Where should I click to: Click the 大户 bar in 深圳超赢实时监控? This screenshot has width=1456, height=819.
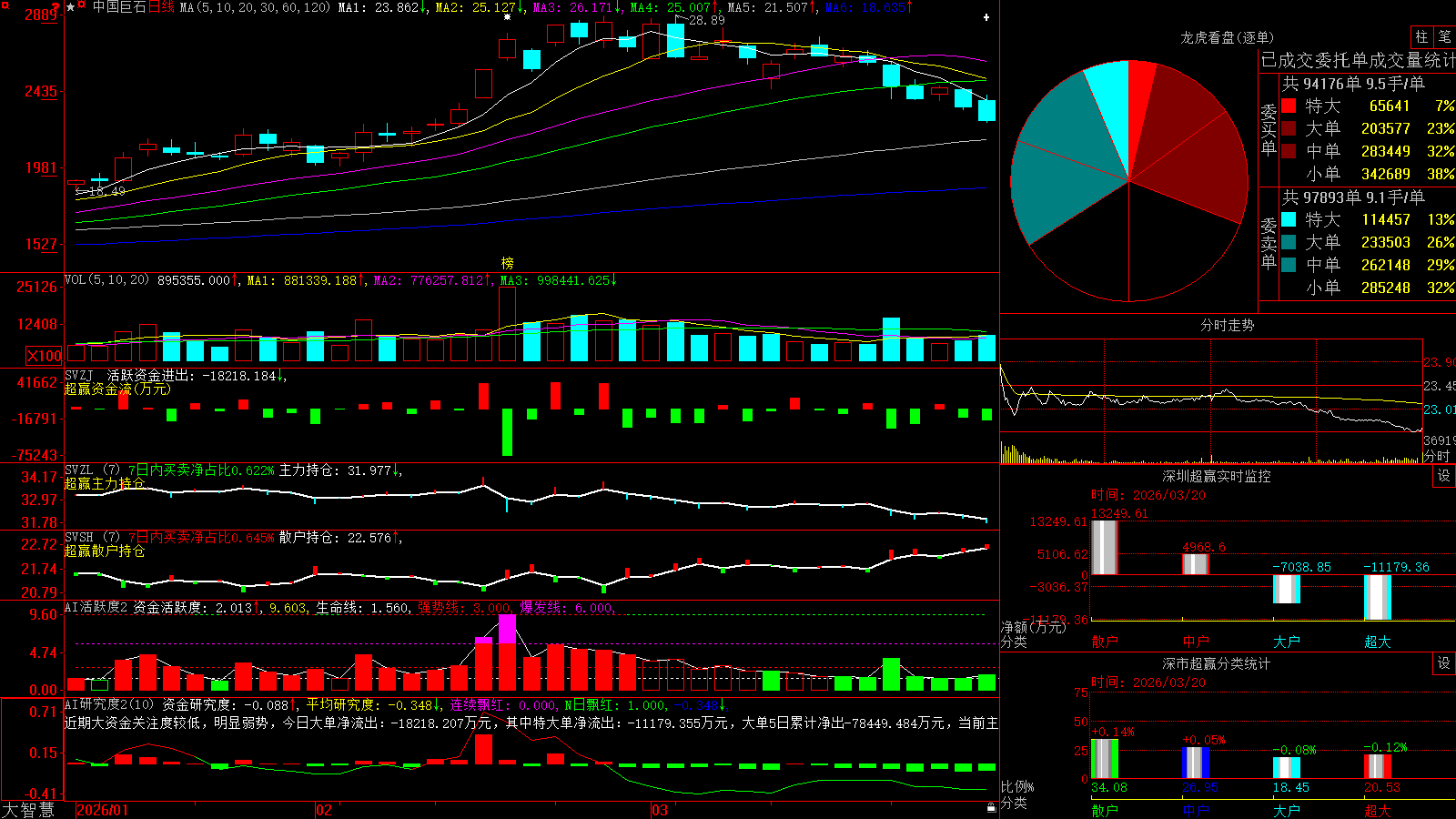point(1287,589)
